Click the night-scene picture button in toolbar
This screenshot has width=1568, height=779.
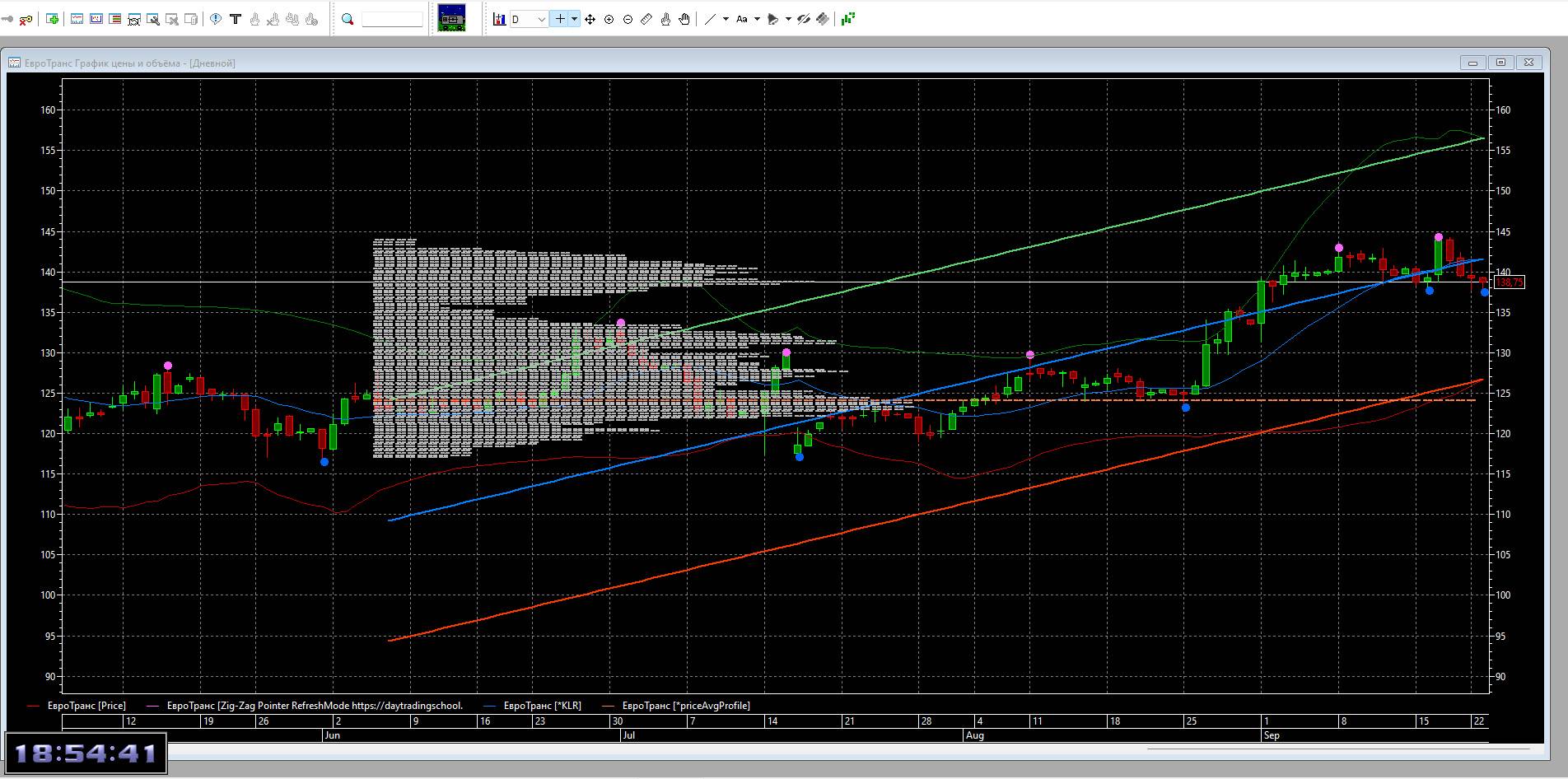point(451,18)
